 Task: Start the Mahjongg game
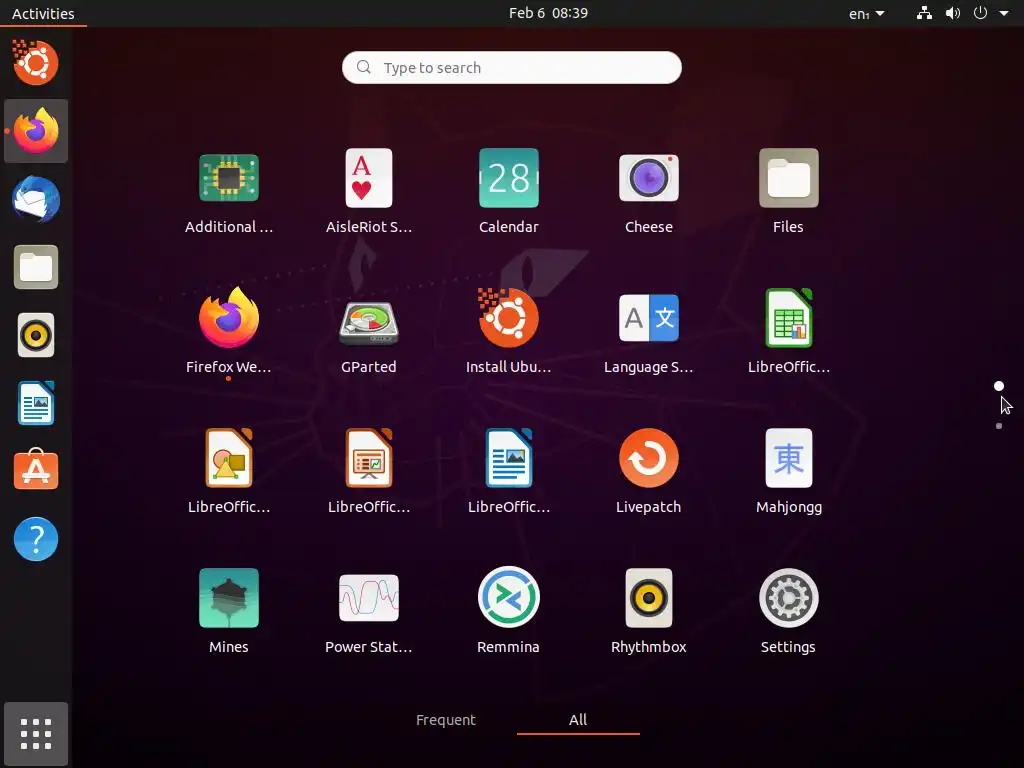point(788,458)
